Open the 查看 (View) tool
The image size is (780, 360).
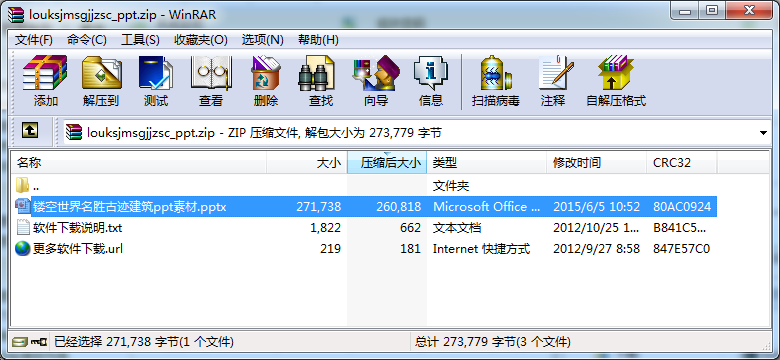pyautogui.click(x=210, y=73)
